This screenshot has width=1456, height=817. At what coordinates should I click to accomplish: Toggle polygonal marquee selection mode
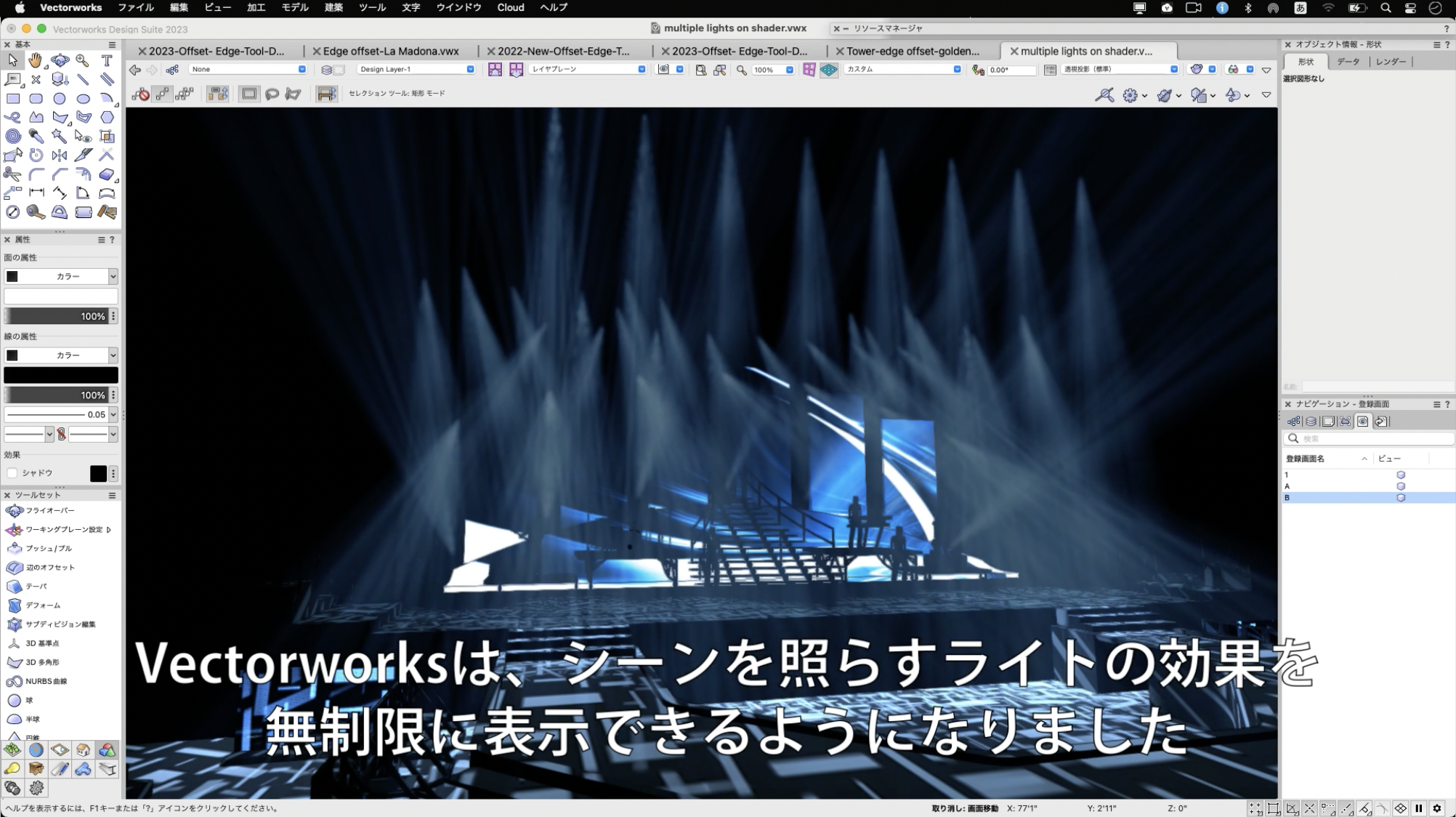coord(294,94)
